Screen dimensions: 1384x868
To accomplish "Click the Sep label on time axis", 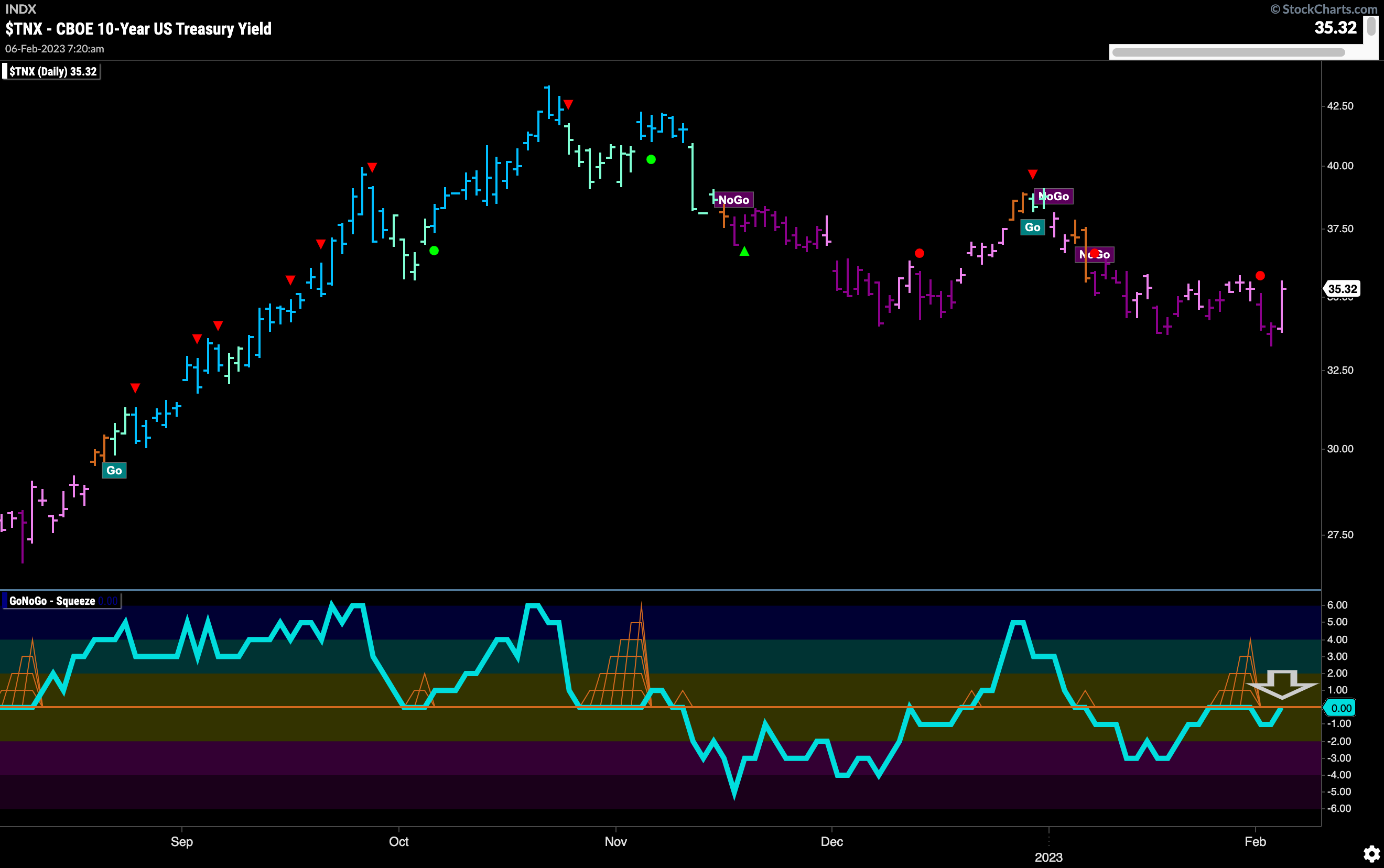I will 182,842.
